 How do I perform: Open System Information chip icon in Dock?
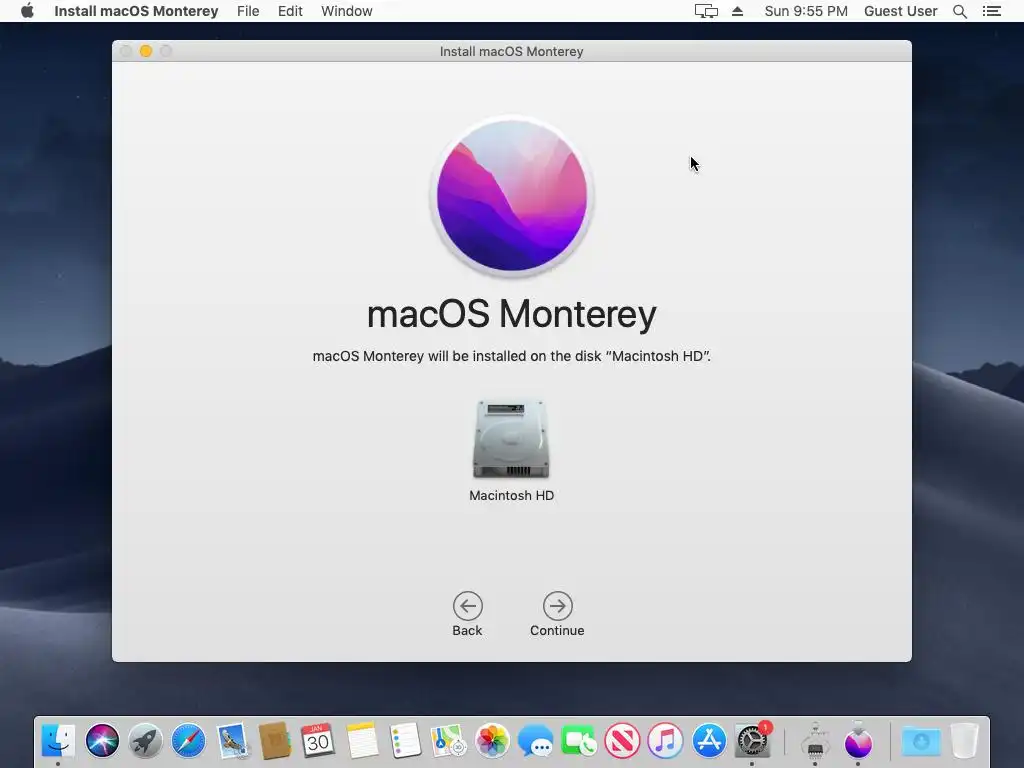click(x=815, y=741)
